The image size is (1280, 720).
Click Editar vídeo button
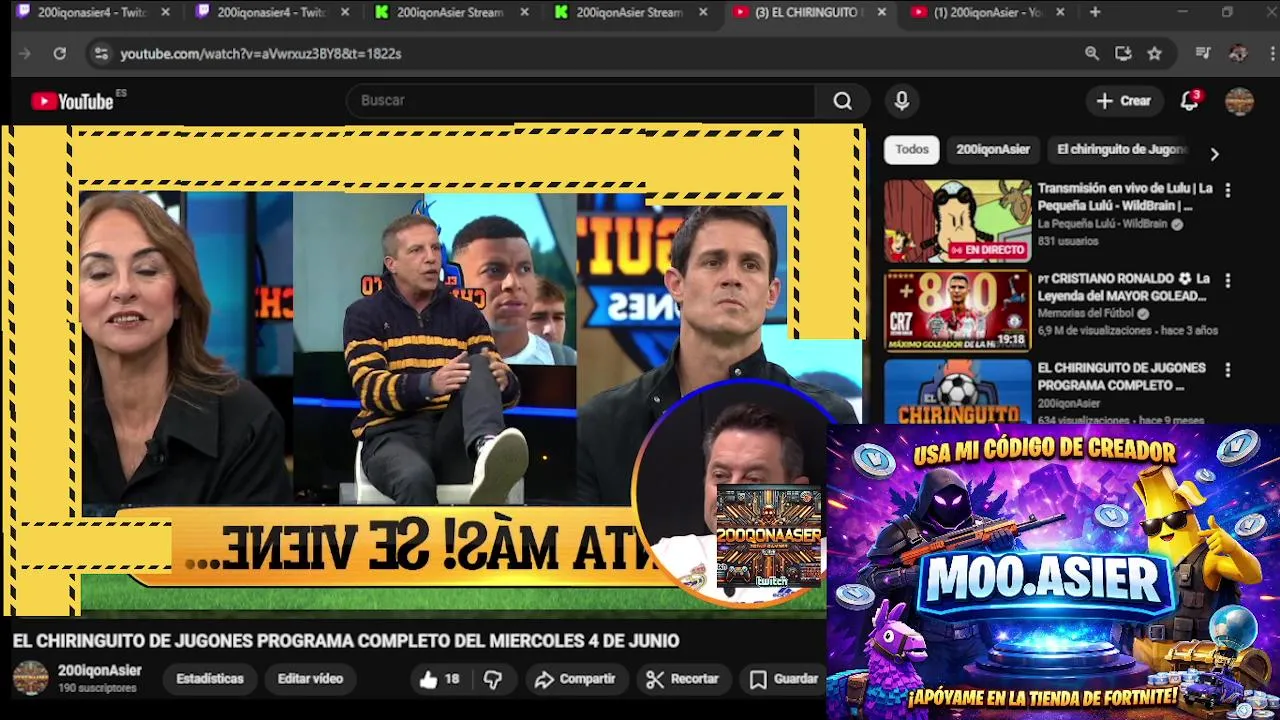point(310,679)
